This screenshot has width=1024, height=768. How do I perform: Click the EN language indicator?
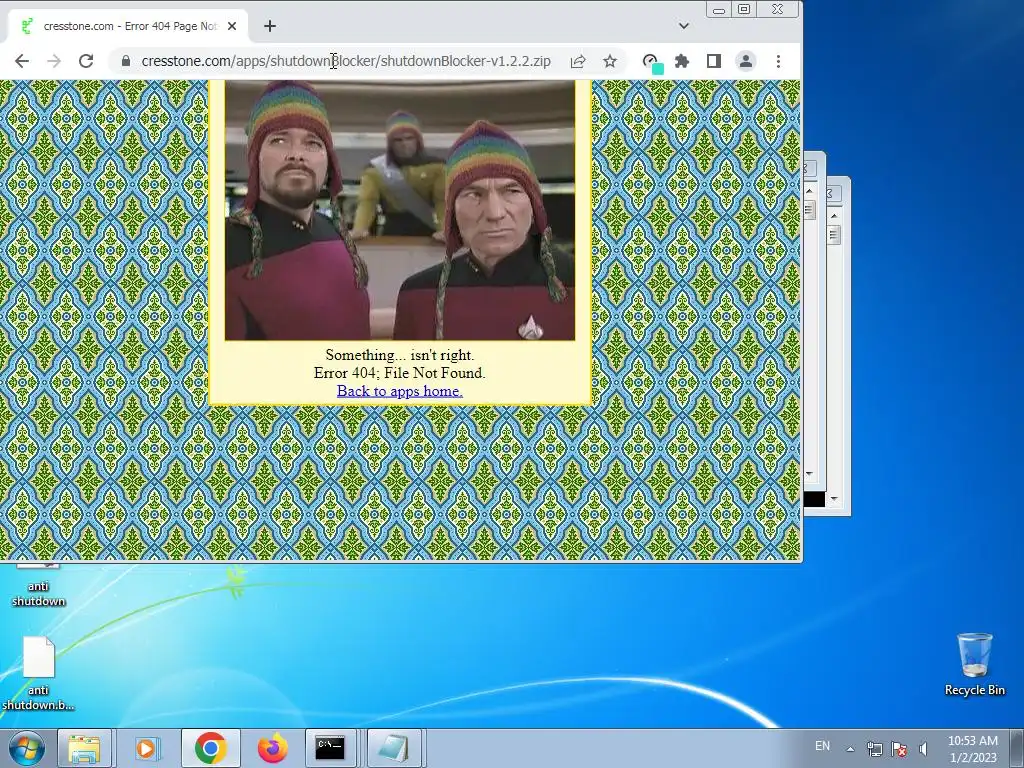(822, 746)
